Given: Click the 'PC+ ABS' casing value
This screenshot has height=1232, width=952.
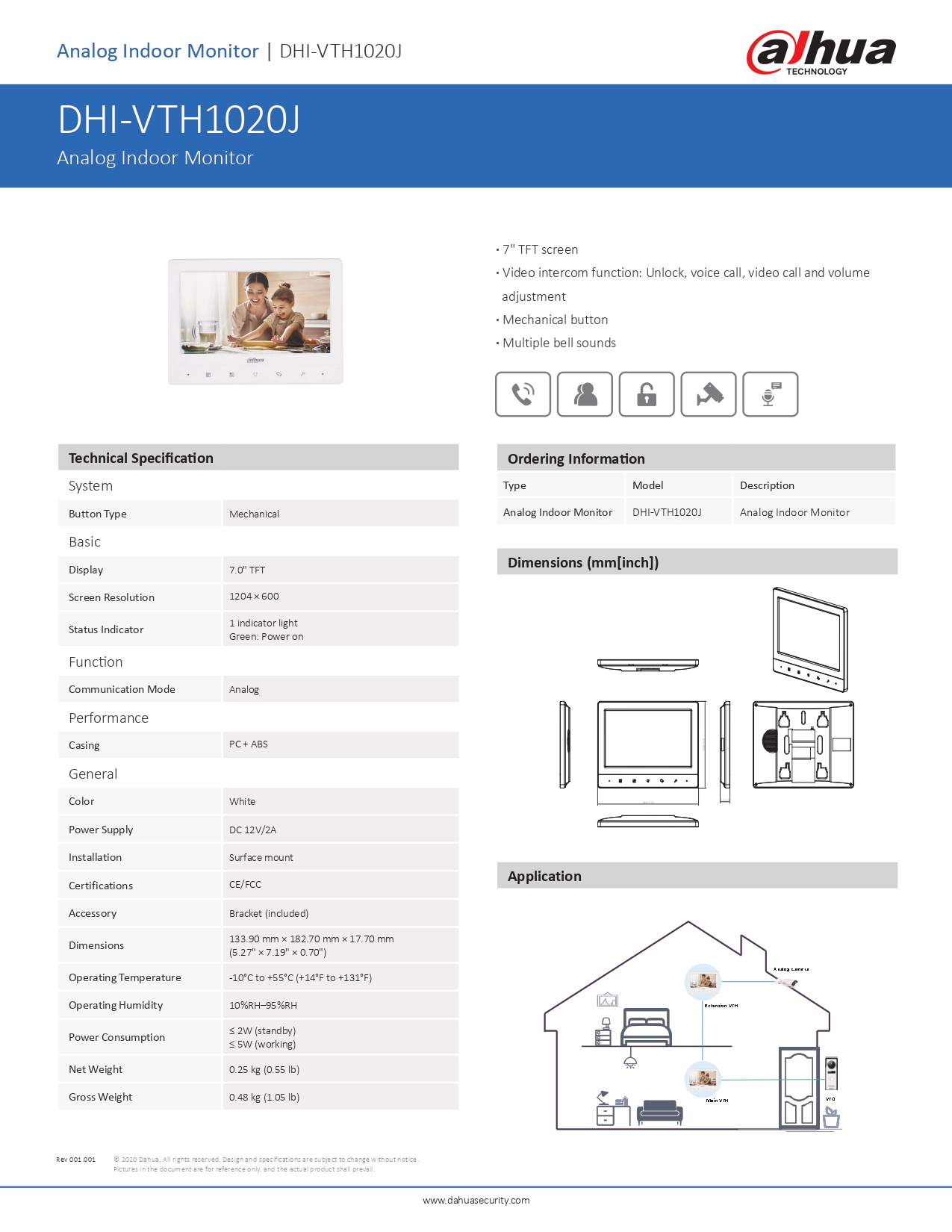Looking at the screenshot, I should [249, 744].
